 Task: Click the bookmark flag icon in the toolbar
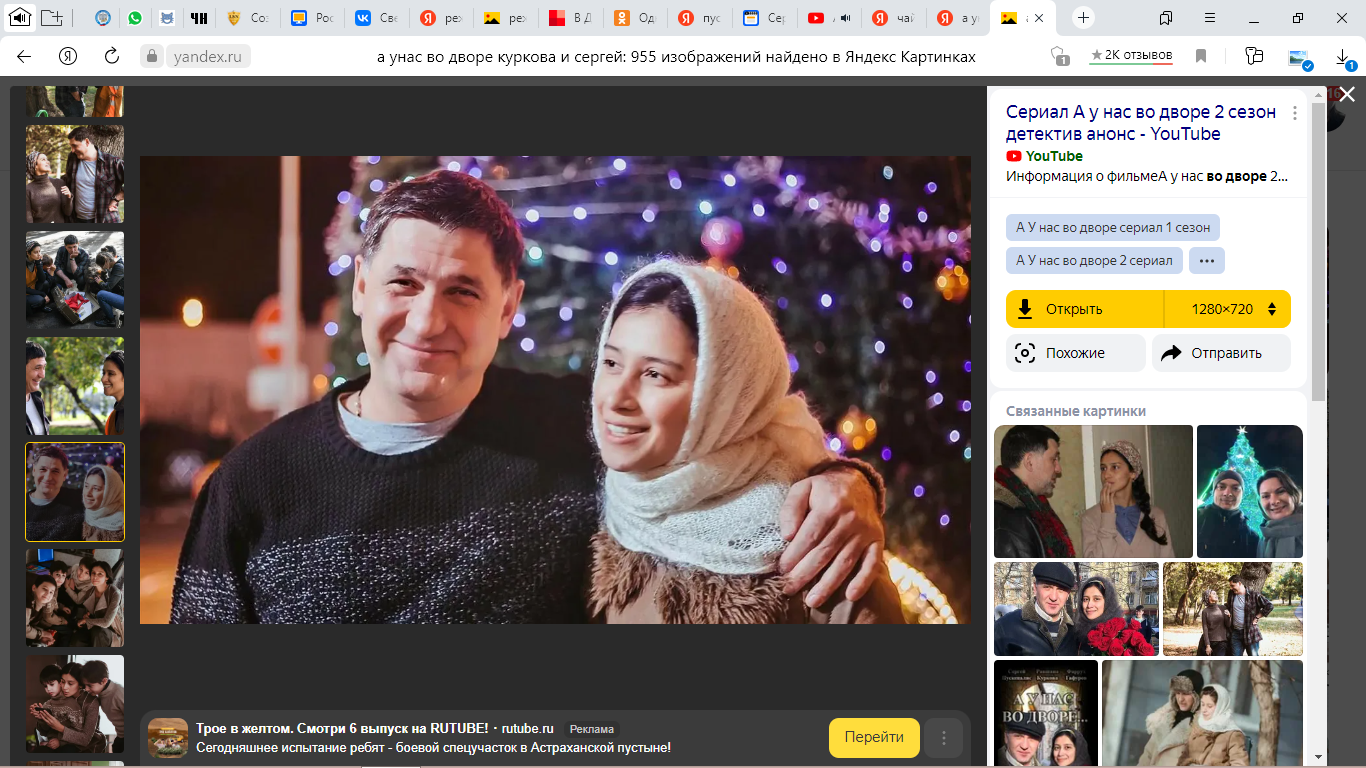1201,56
